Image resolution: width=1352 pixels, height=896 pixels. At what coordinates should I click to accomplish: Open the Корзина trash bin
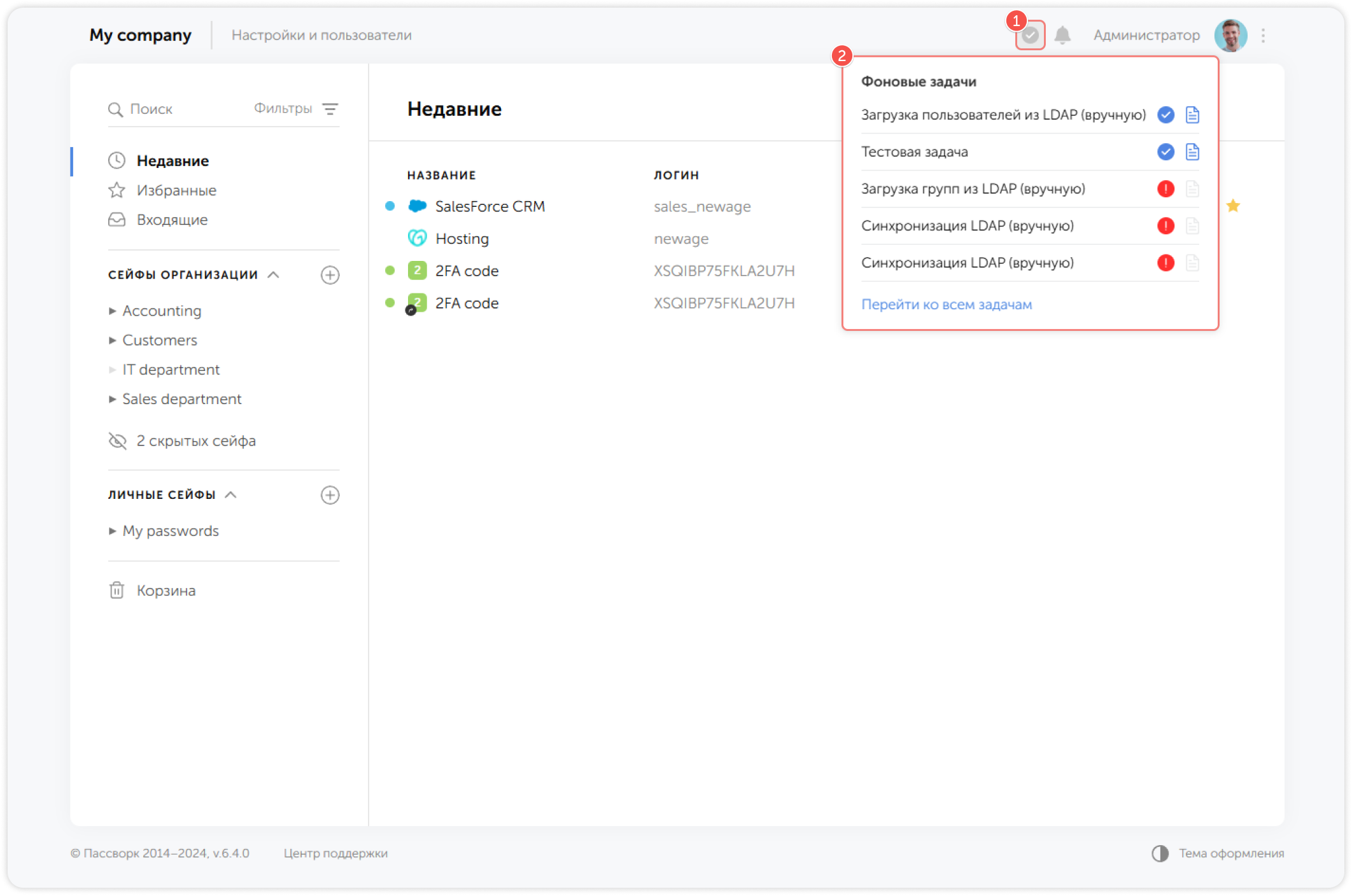point(165,591)
